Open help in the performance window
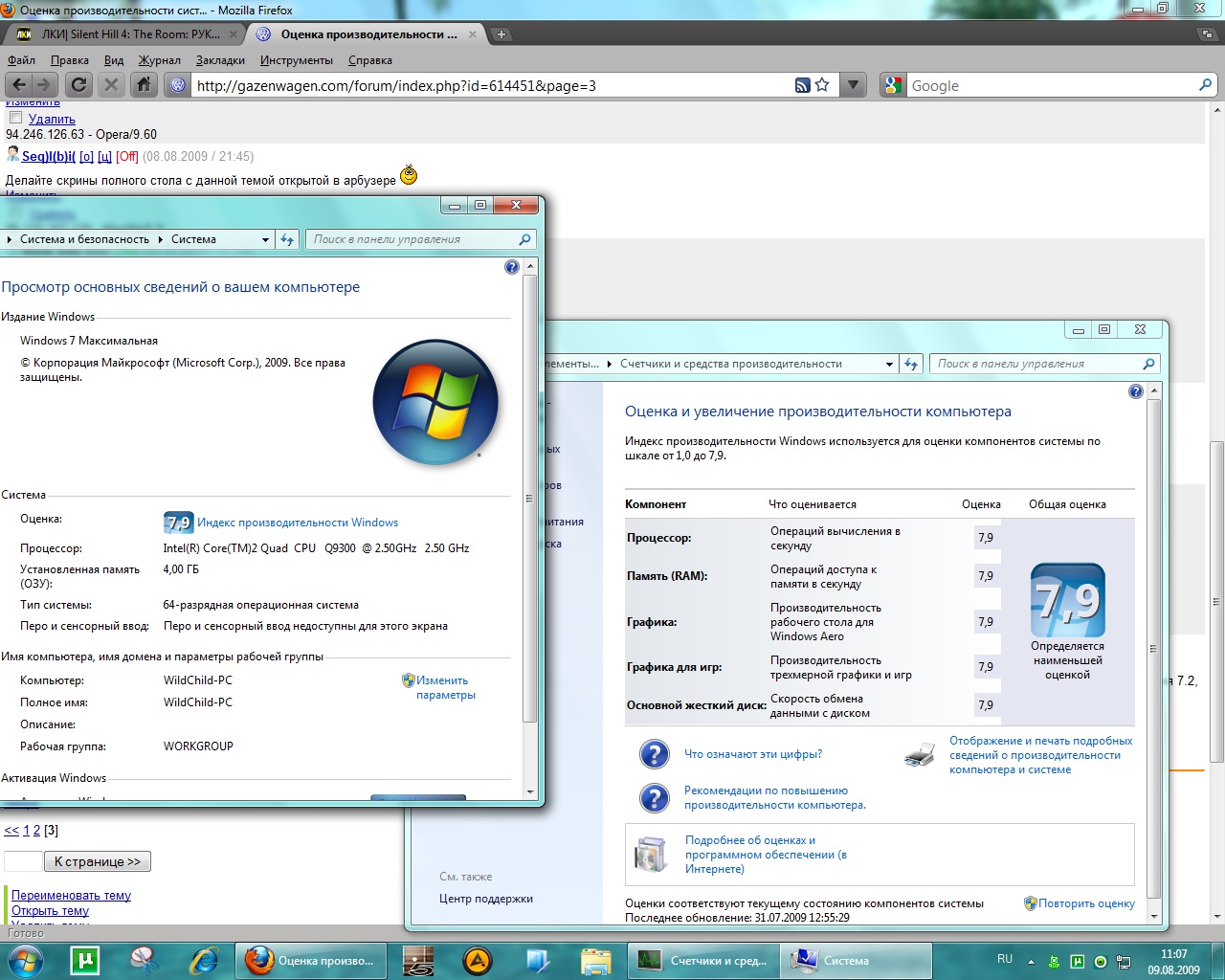This screenshot has width=1225, height=980. point(1136,391)
